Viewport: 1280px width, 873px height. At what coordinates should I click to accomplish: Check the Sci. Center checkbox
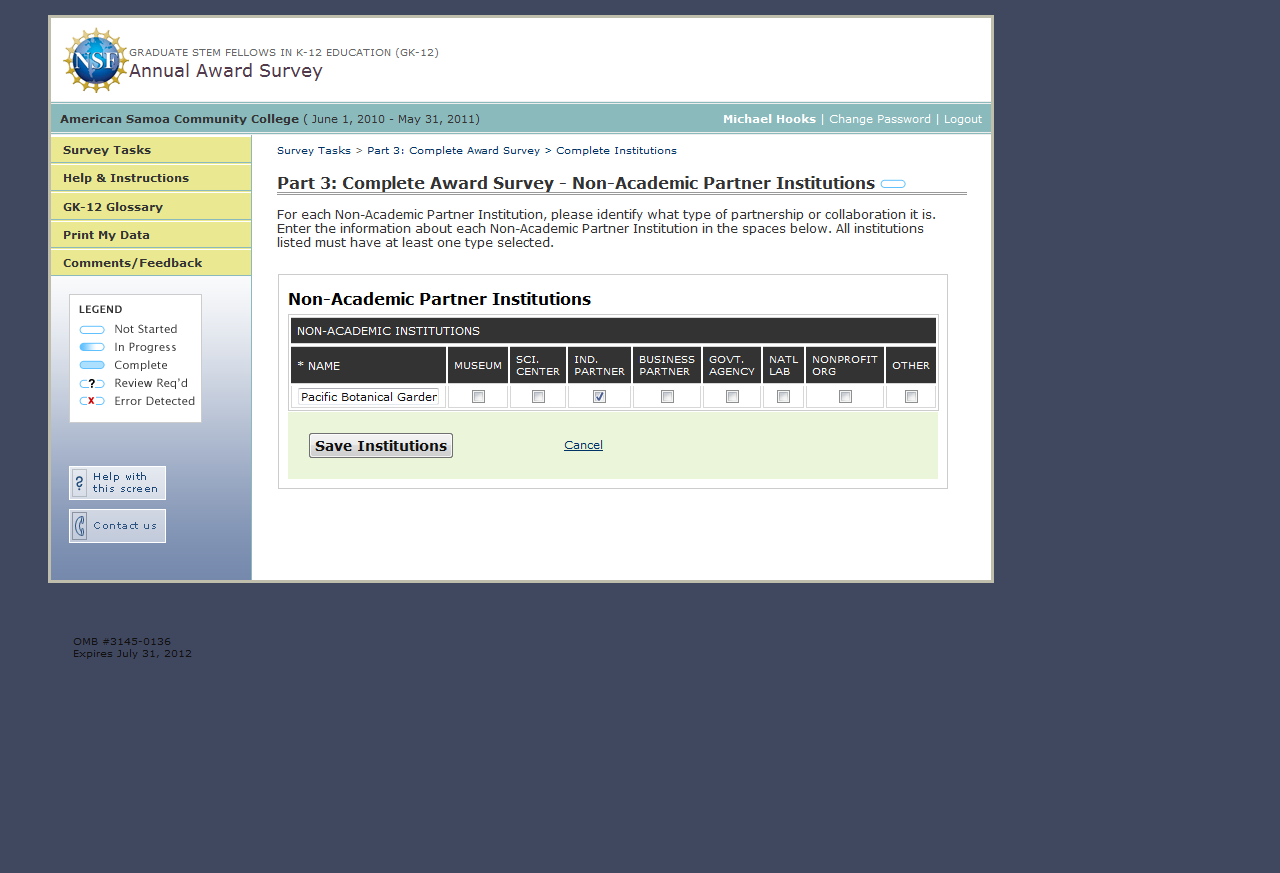coord(538,397)
